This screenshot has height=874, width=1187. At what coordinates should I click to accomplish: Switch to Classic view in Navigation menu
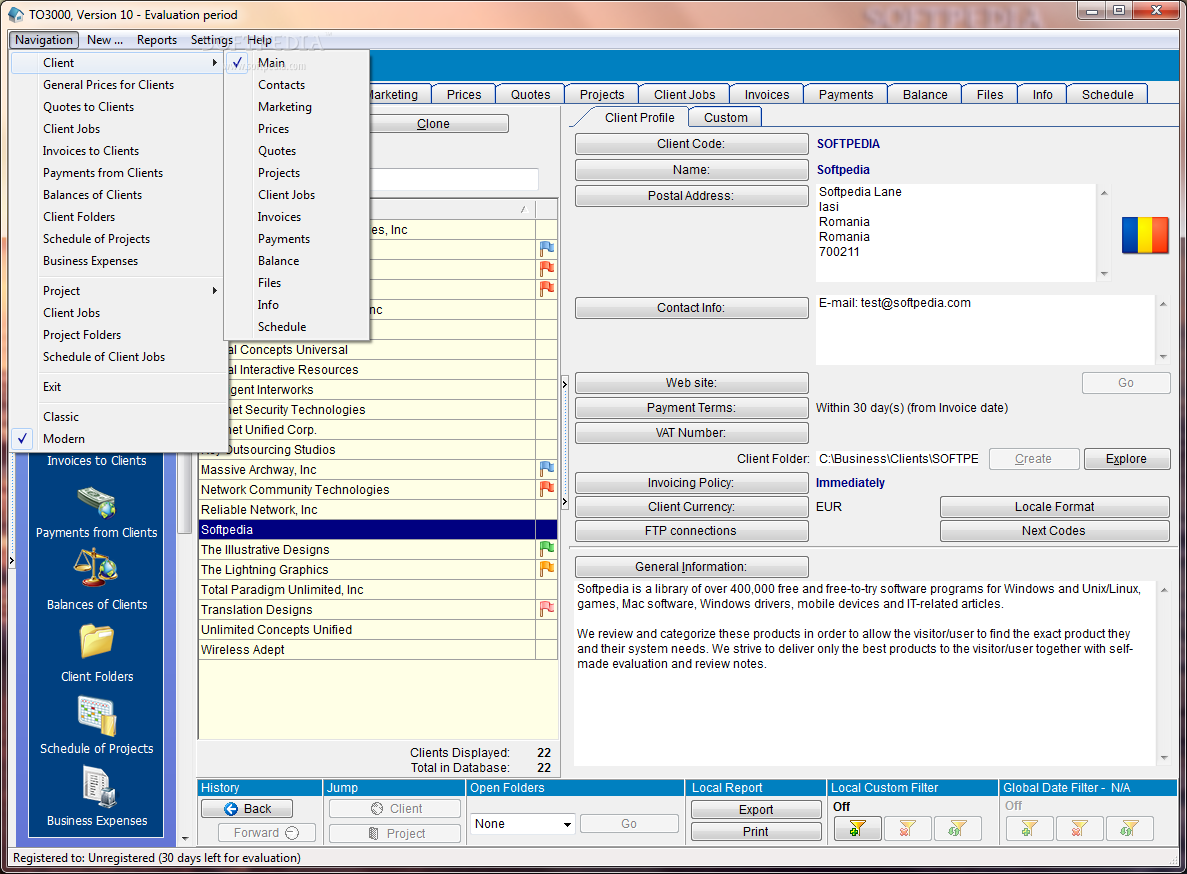(61, 416)
